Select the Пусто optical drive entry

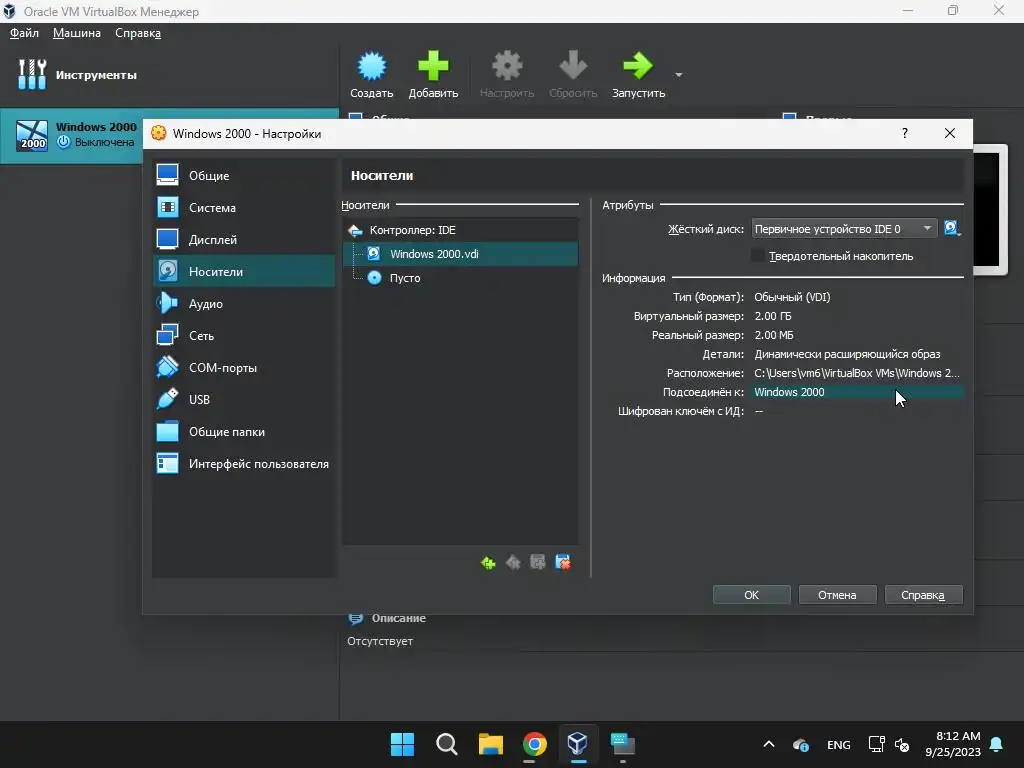pos(460,278)
